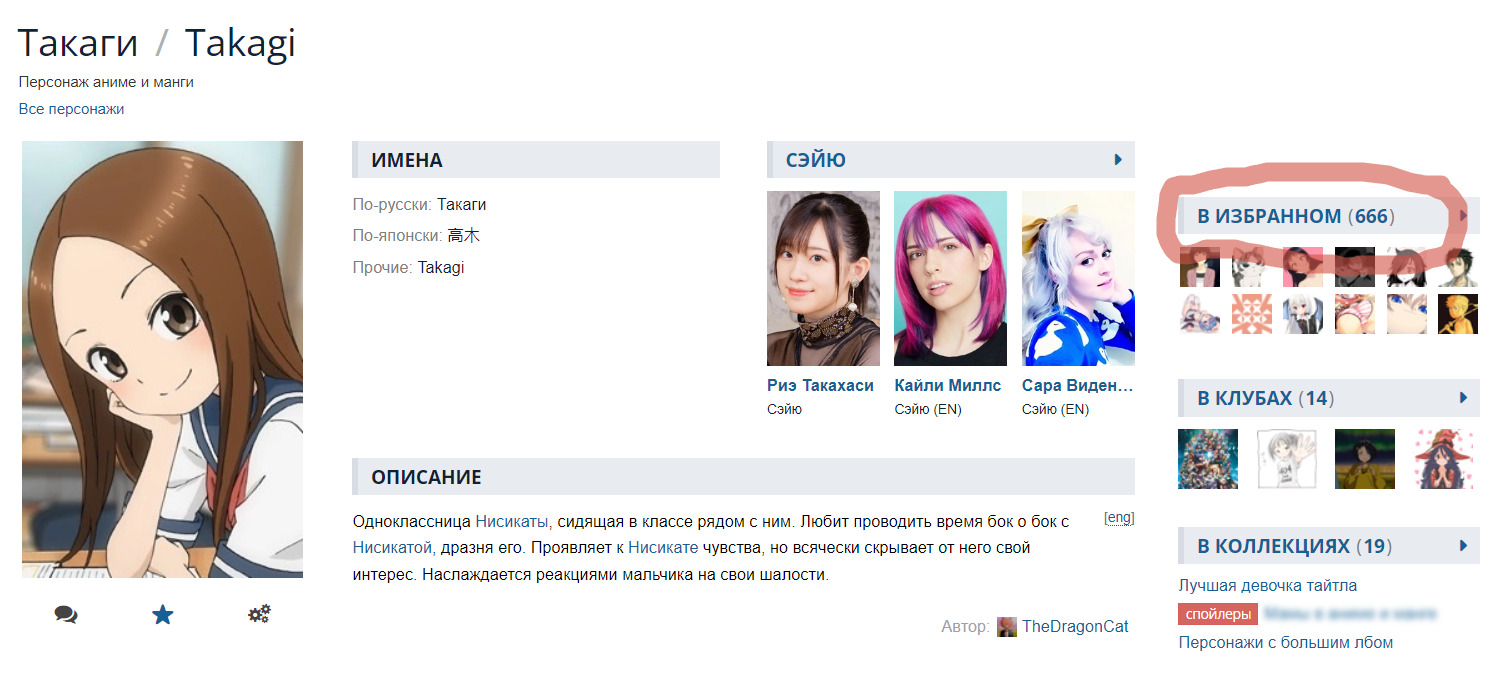The width and height of the screenshot is (1491, 674).
Task: Expand the В коллекциях section arrow
Action: (x=1463, y=546)
